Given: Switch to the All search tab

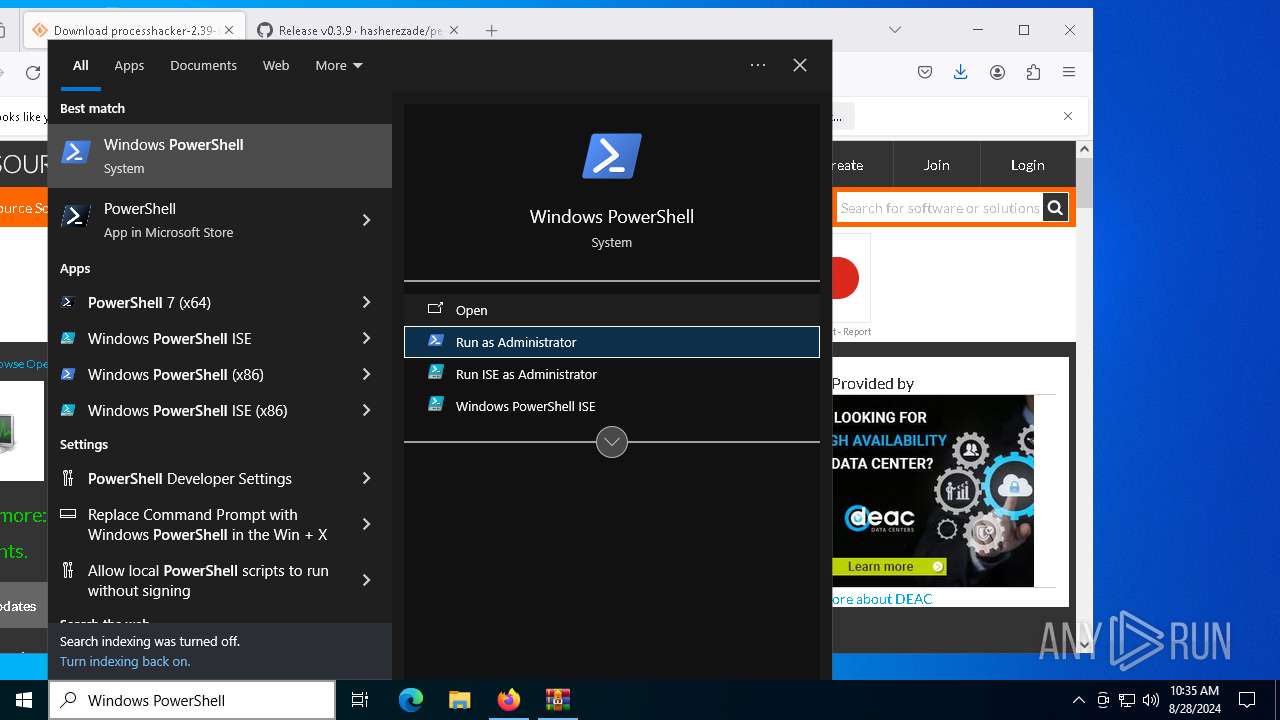Looking at the screenshot, I should 81,65.
